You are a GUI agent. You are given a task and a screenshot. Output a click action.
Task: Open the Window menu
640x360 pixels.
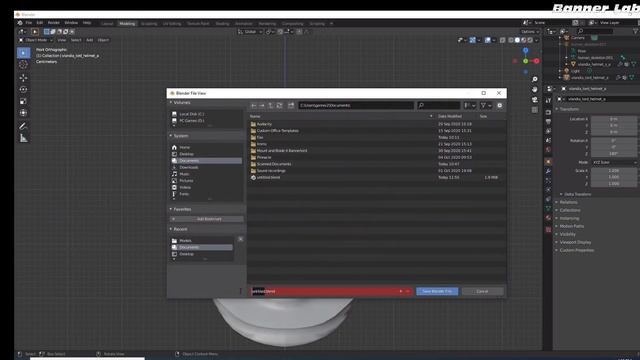coord(71,23)
